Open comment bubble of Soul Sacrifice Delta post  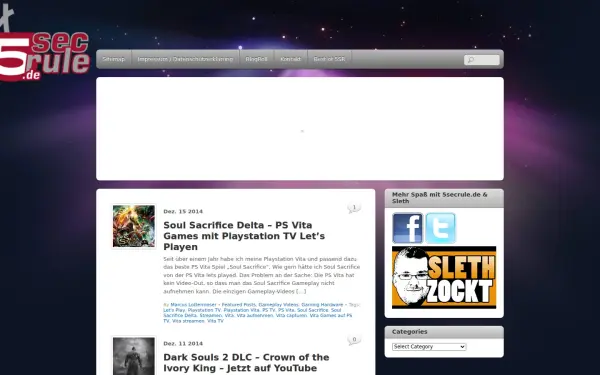(354, 208)
